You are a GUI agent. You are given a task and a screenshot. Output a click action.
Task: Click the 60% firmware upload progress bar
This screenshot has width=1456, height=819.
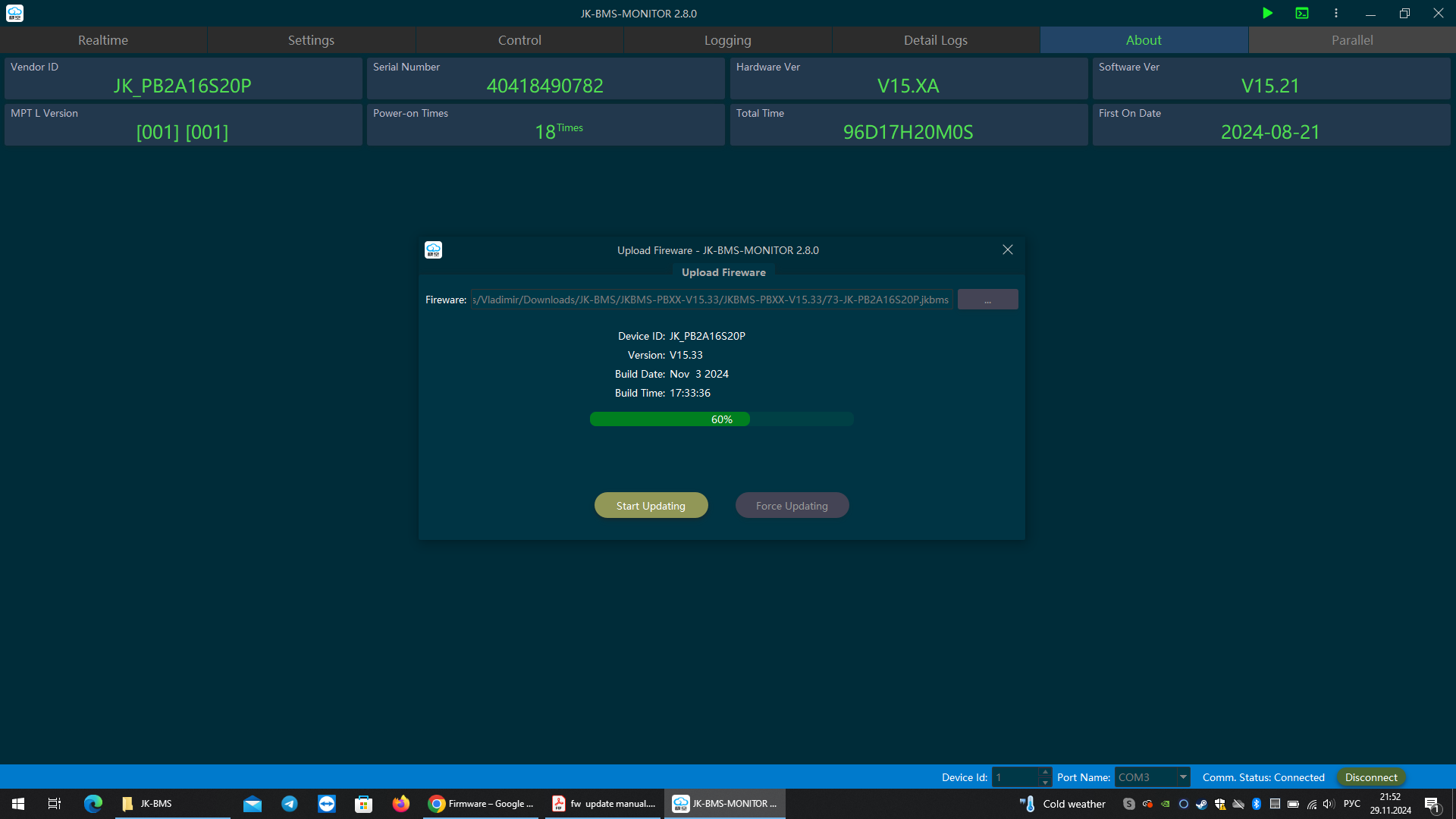coord(722,419)
